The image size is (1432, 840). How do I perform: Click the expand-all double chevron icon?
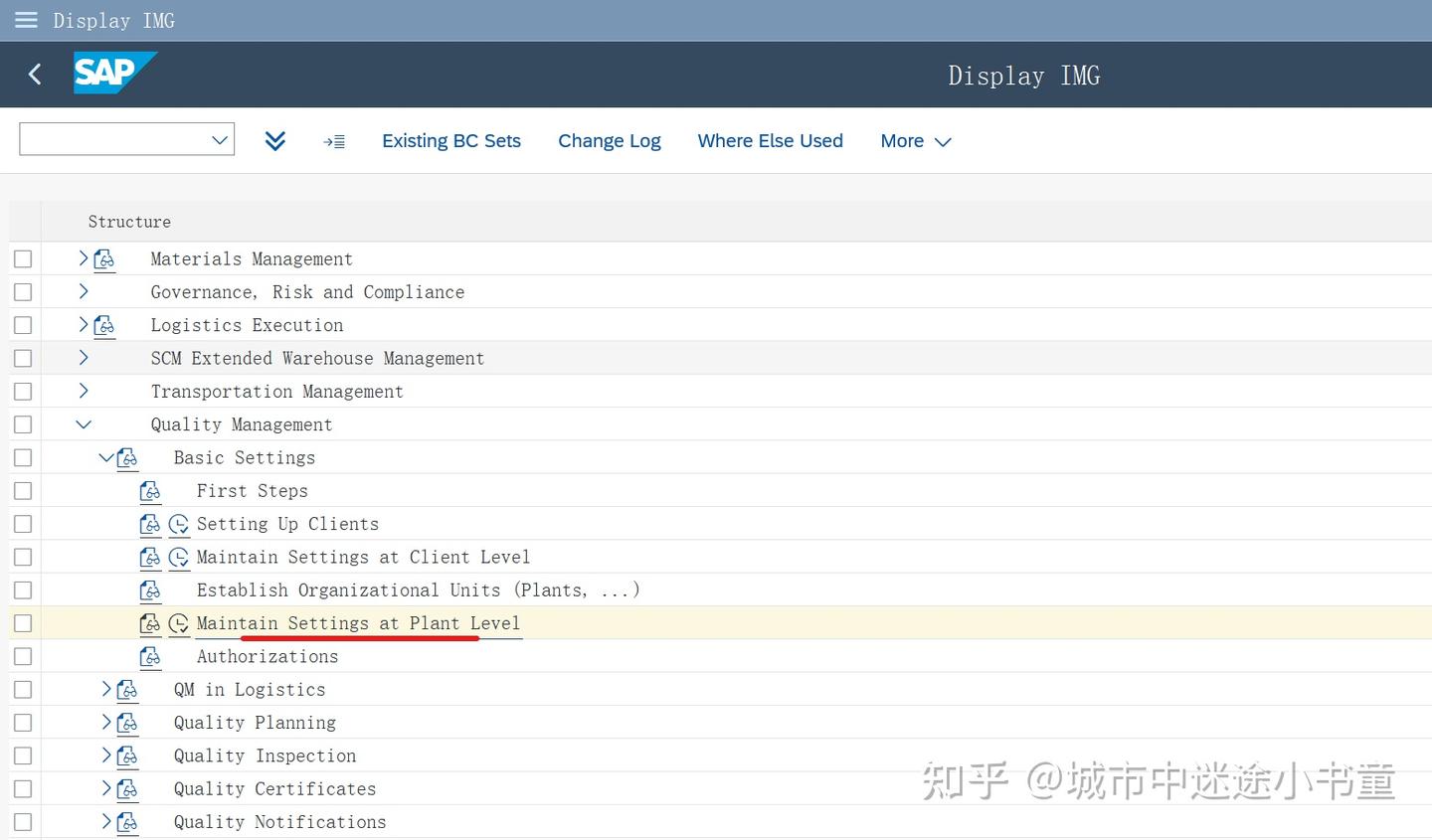(275, 141)
